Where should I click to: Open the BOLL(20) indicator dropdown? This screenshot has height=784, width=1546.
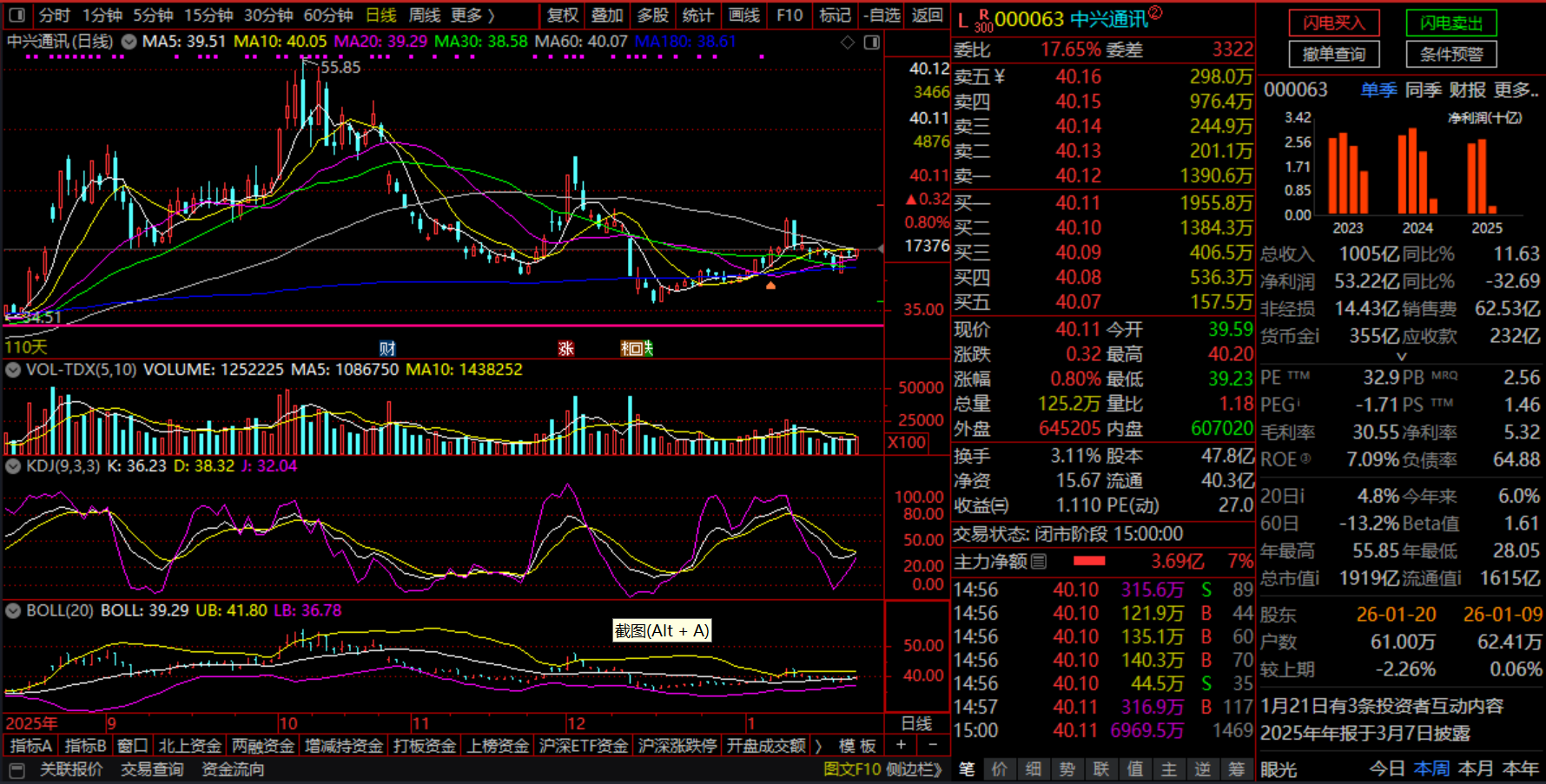[13, 610]
